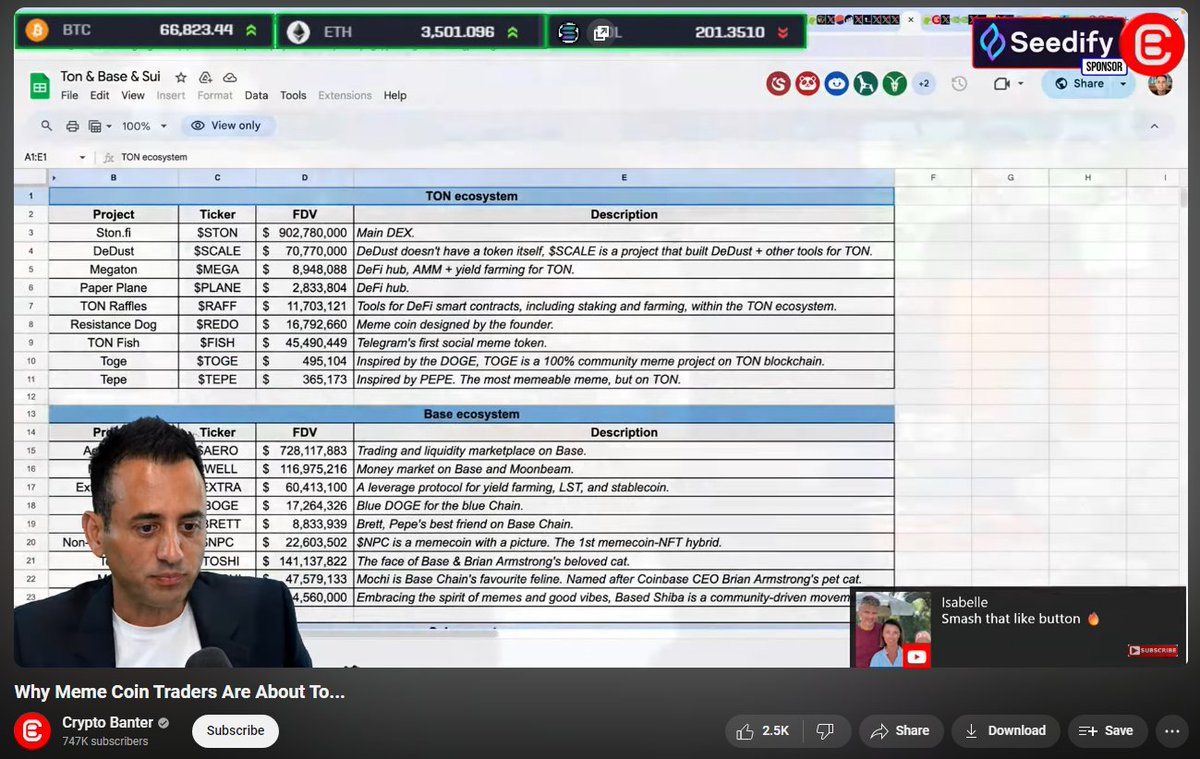Expand the Meet camera dropdown arrow
The width and height of the screenshot is (1200, 759).
click(x=1021, y=84)
